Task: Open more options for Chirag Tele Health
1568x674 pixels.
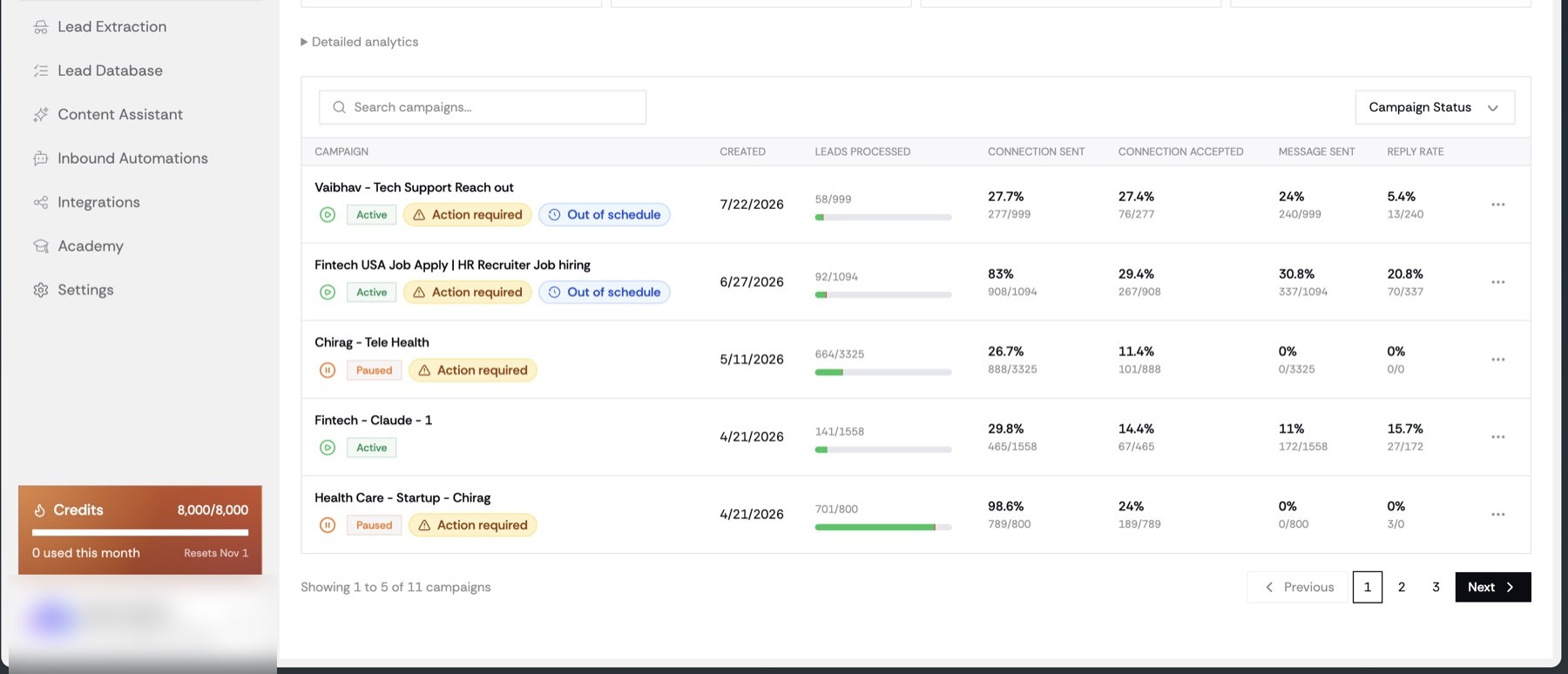Action: tap(1497, 360)
